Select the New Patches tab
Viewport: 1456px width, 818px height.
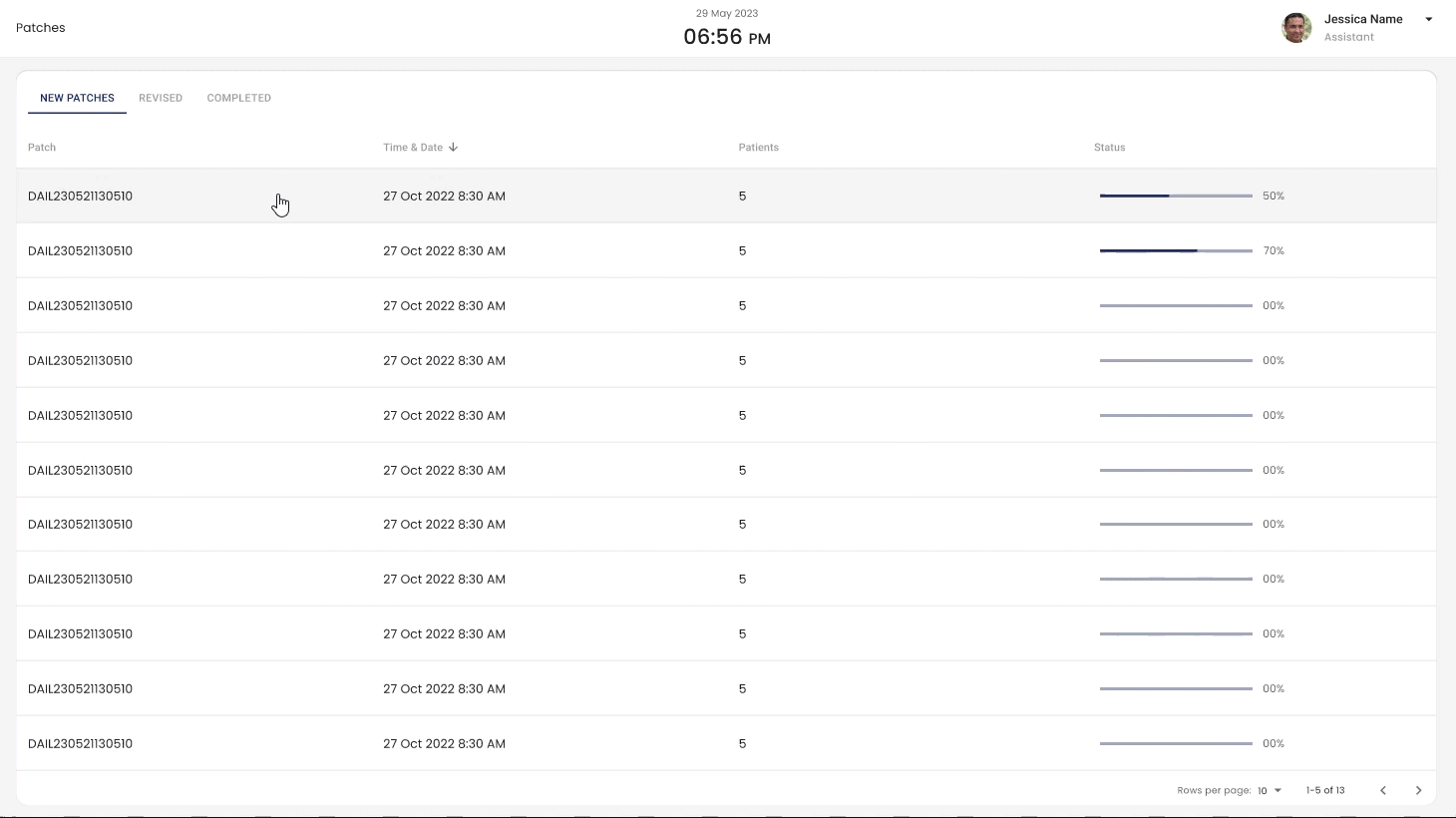[77, 98]
